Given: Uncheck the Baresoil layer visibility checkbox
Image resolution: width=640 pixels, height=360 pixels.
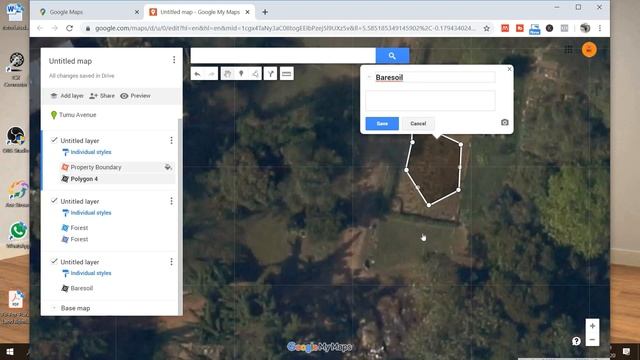Looking at the screenshot, I should tap(54, 261).
